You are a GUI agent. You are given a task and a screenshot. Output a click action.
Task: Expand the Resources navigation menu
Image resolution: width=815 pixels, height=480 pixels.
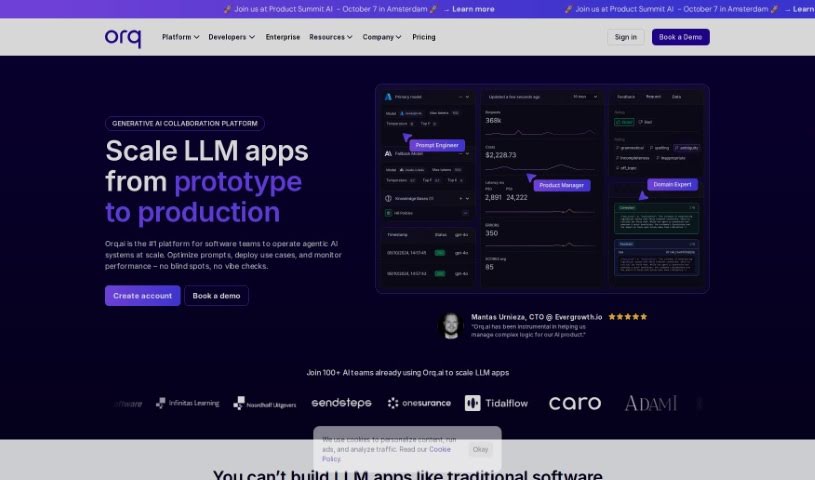pos(331,37)
